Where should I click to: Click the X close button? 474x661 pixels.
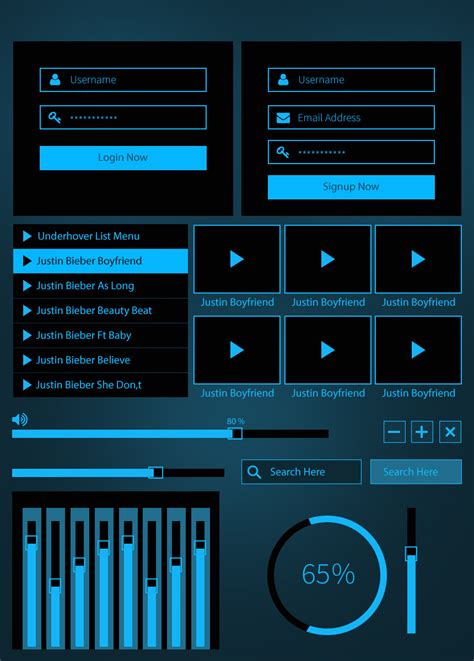pos(450,432)
